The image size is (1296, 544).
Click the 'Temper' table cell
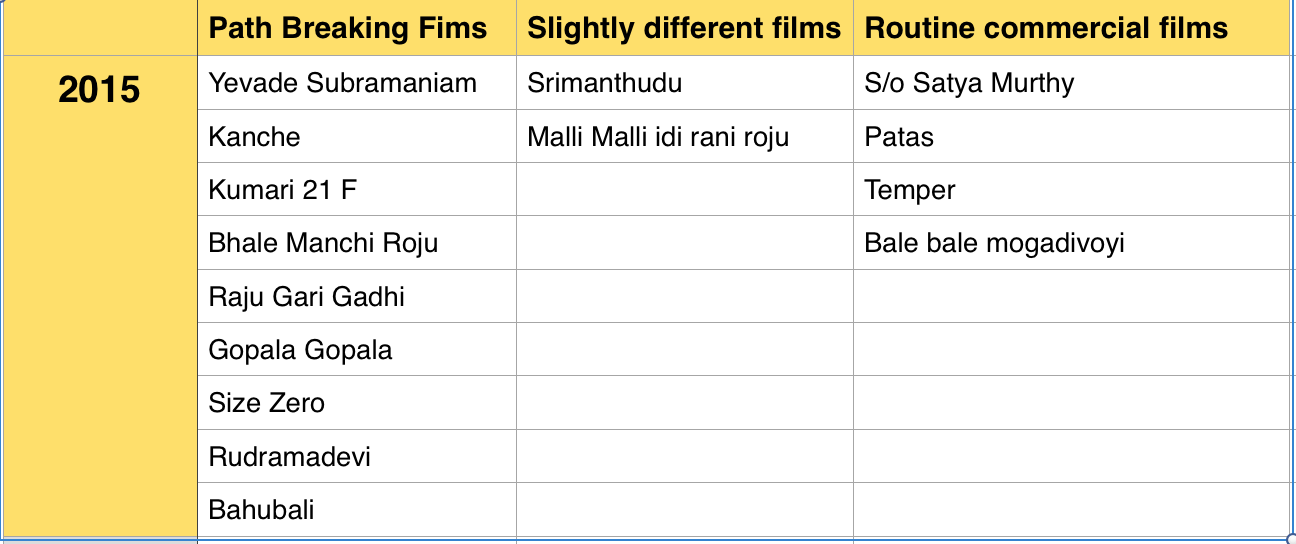910,190
